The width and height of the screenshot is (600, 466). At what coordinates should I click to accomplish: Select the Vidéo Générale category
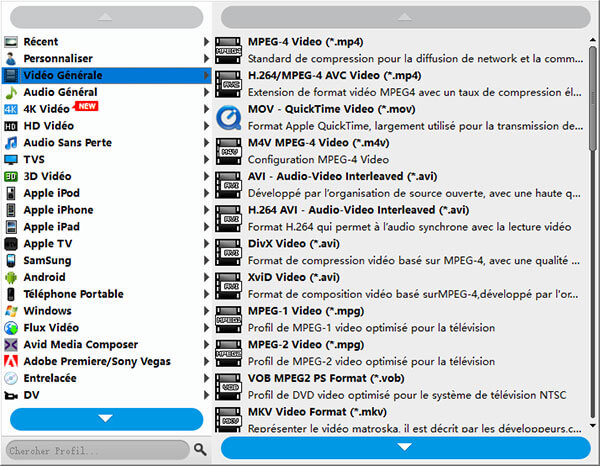click(x=107, y=75)
